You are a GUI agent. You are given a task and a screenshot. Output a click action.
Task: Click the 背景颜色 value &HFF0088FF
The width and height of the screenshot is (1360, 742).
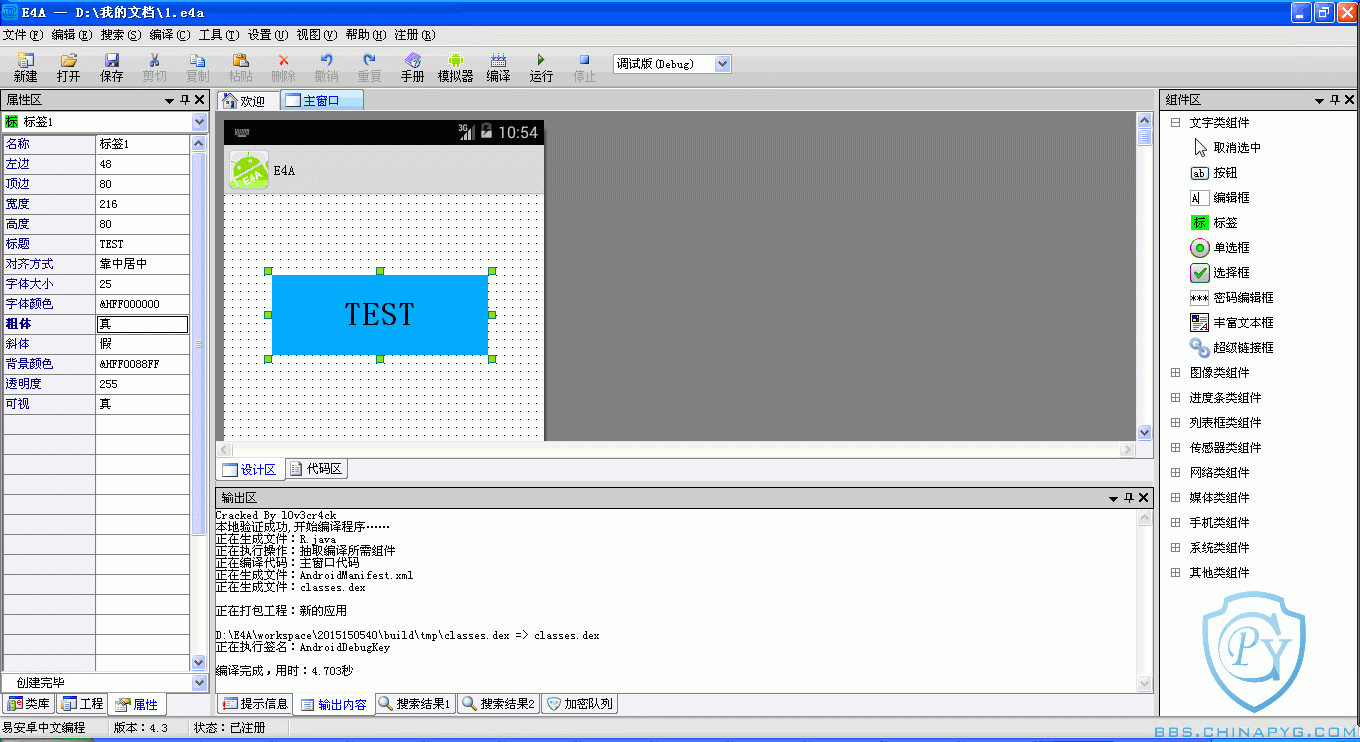coord(142,364)
